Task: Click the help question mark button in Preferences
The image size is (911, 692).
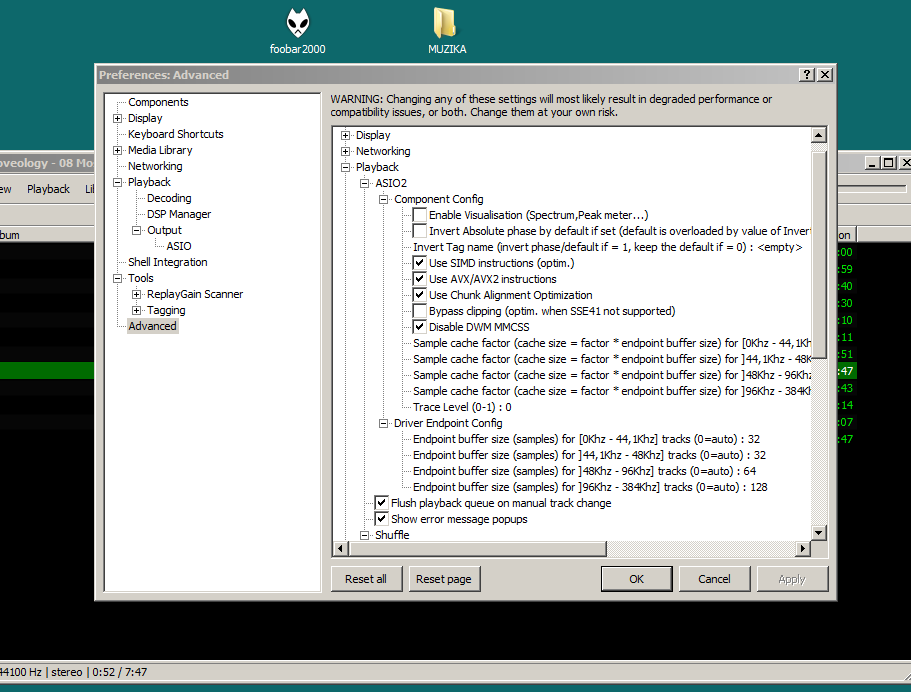Action: click(806, 74)
